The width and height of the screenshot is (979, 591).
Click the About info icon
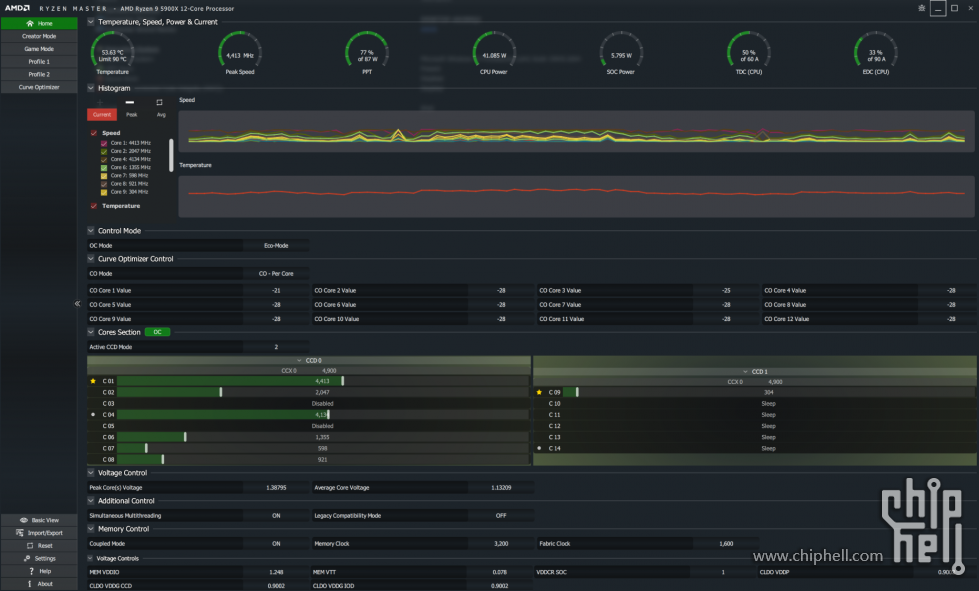coord(29,584)
